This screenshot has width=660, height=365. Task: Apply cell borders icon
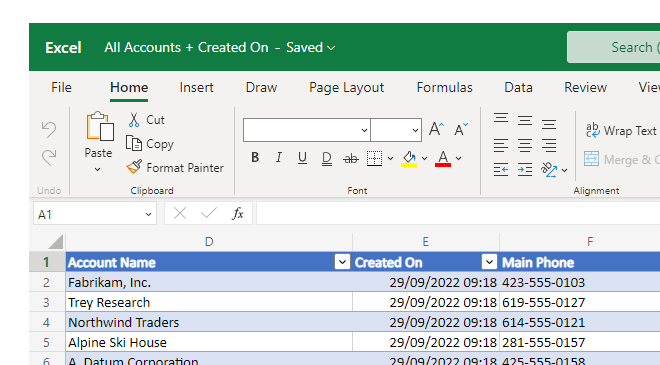pos(374,158)
